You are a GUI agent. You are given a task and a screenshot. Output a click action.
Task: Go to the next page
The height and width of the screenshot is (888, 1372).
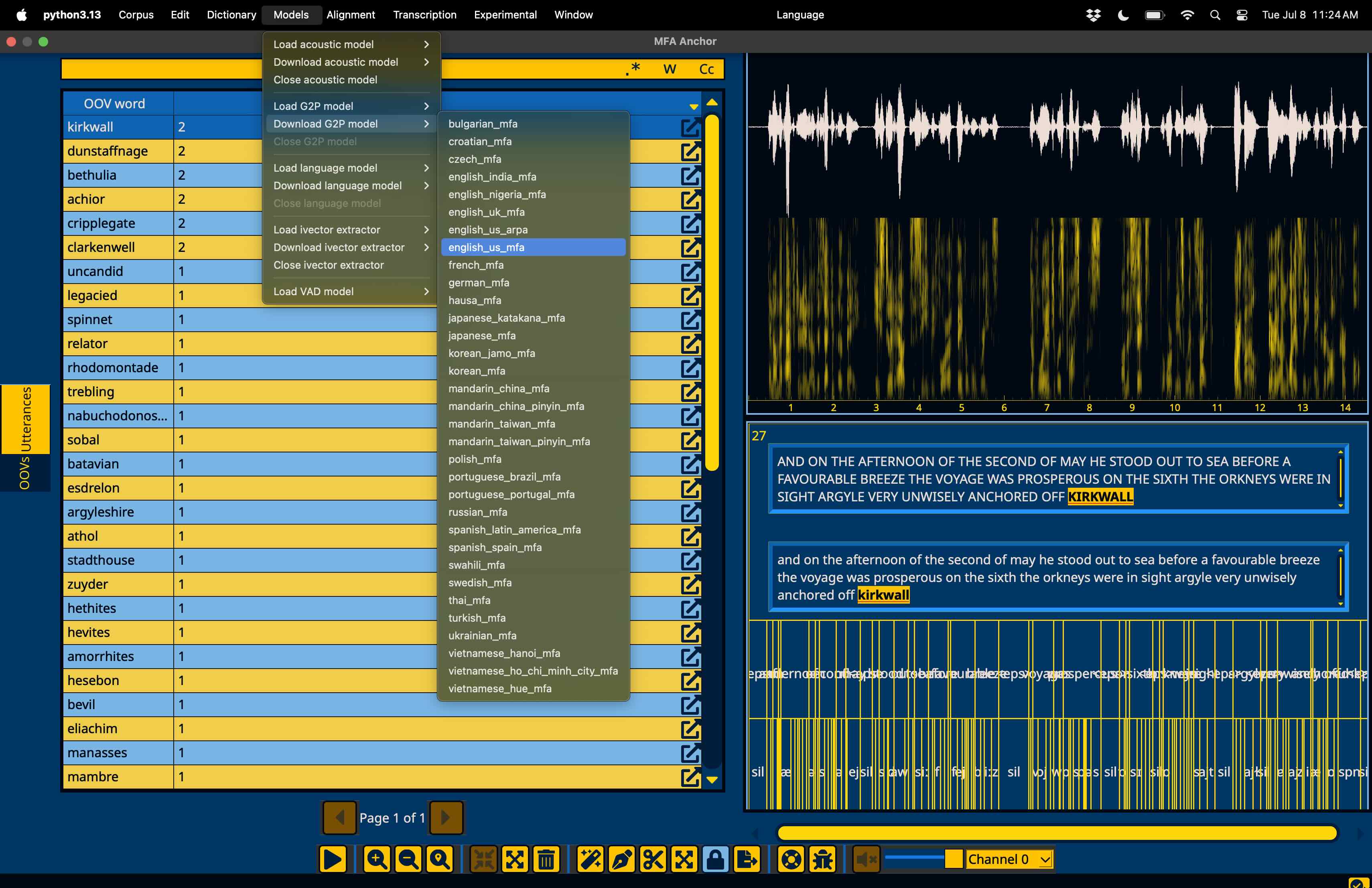(446, 817)
